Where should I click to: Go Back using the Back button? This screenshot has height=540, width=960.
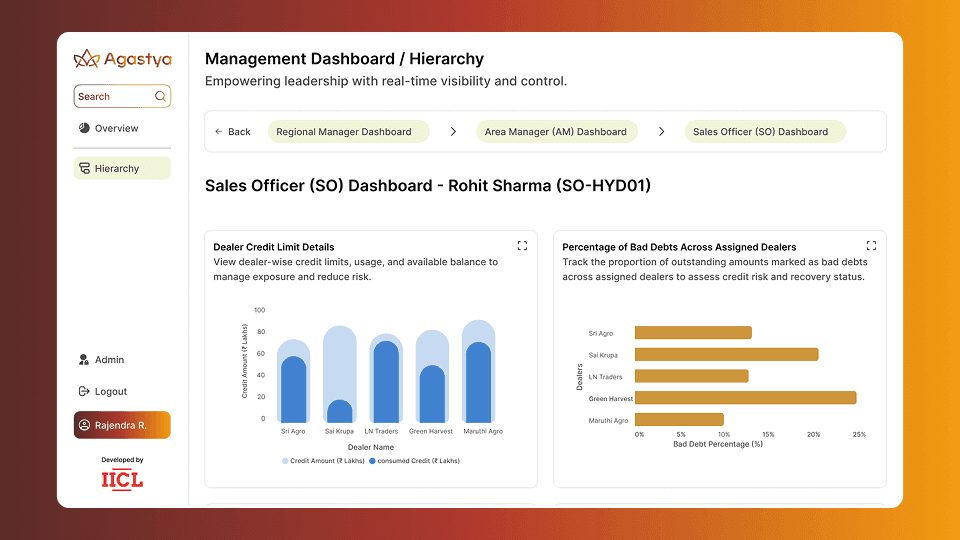pos(233,132)
